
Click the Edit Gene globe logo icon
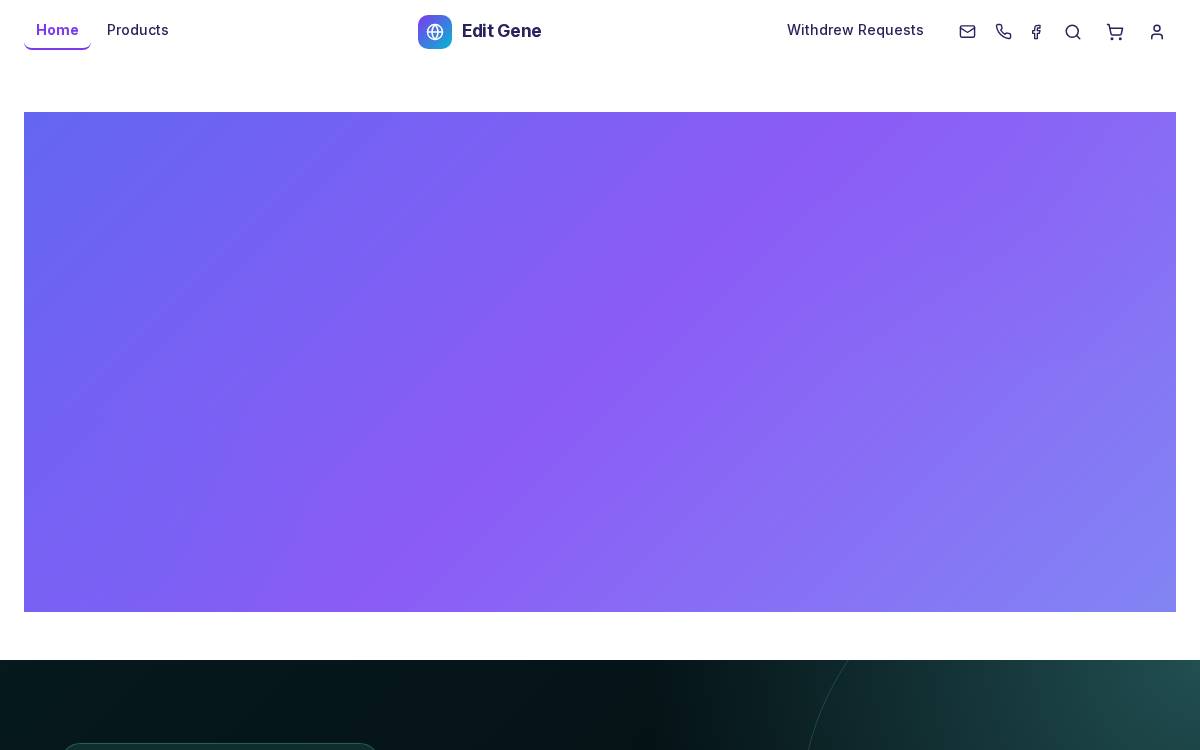pyautogui.click(x=435, y=32)
